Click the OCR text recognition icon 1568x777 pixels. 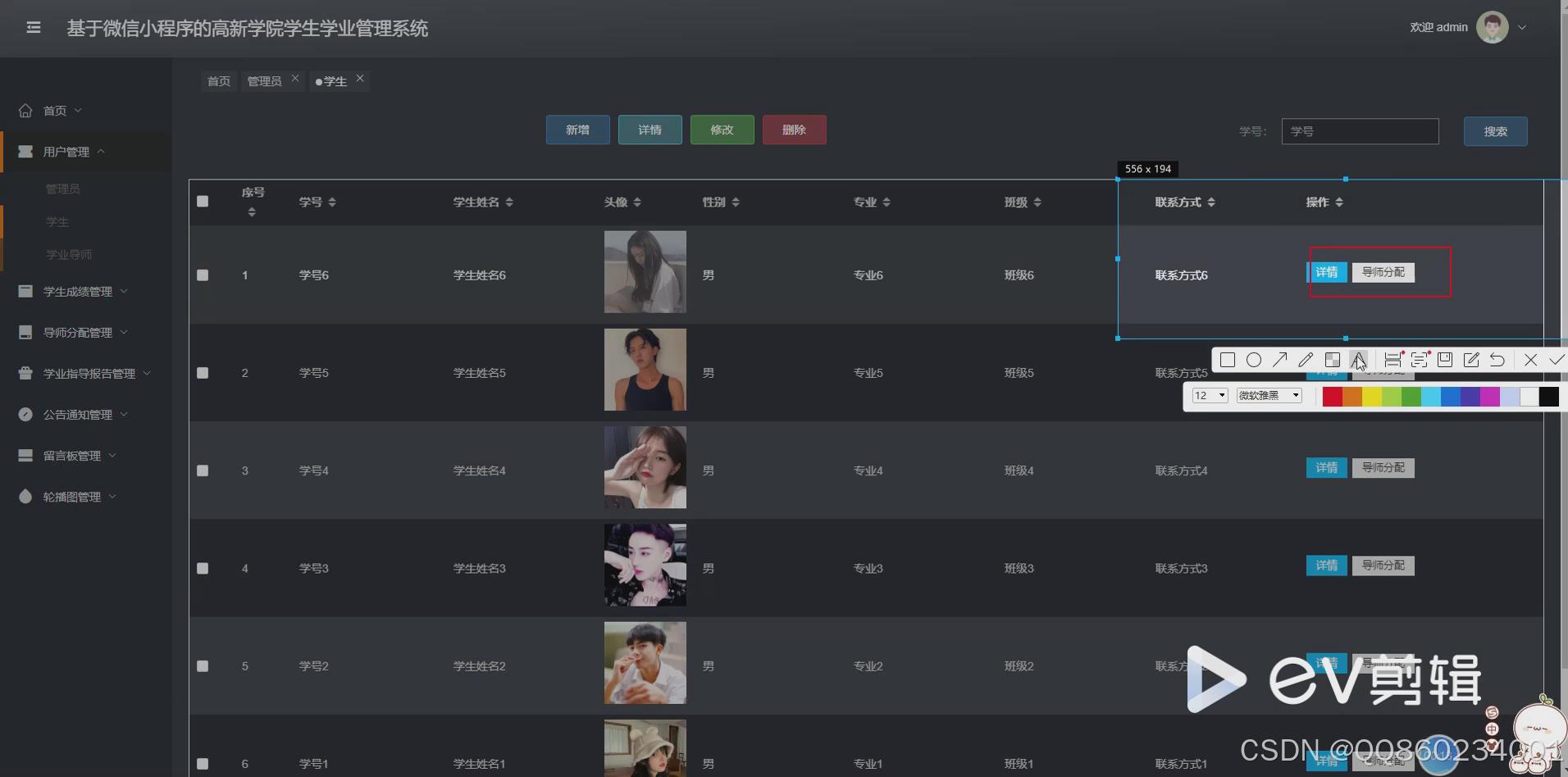click(x=1420, y=360)
